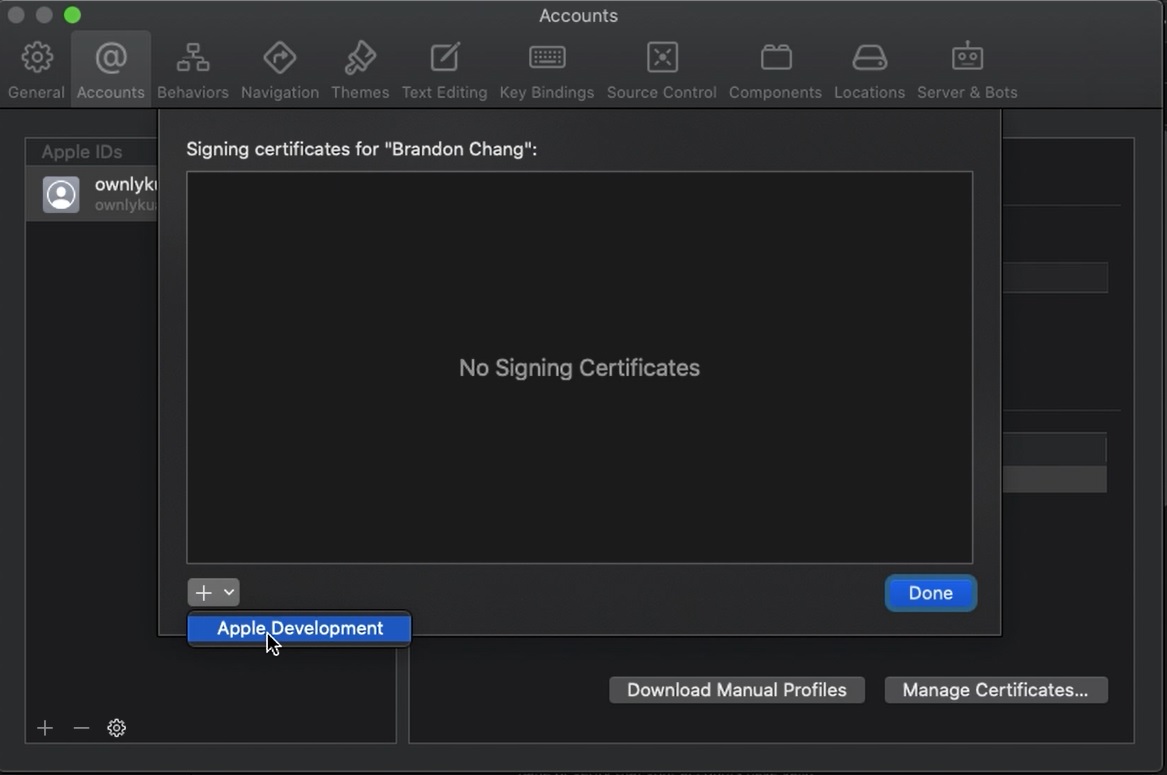Remove the selected Apple ID
1167x775 pixels.
pyautogui.click(x=81, y=727)
